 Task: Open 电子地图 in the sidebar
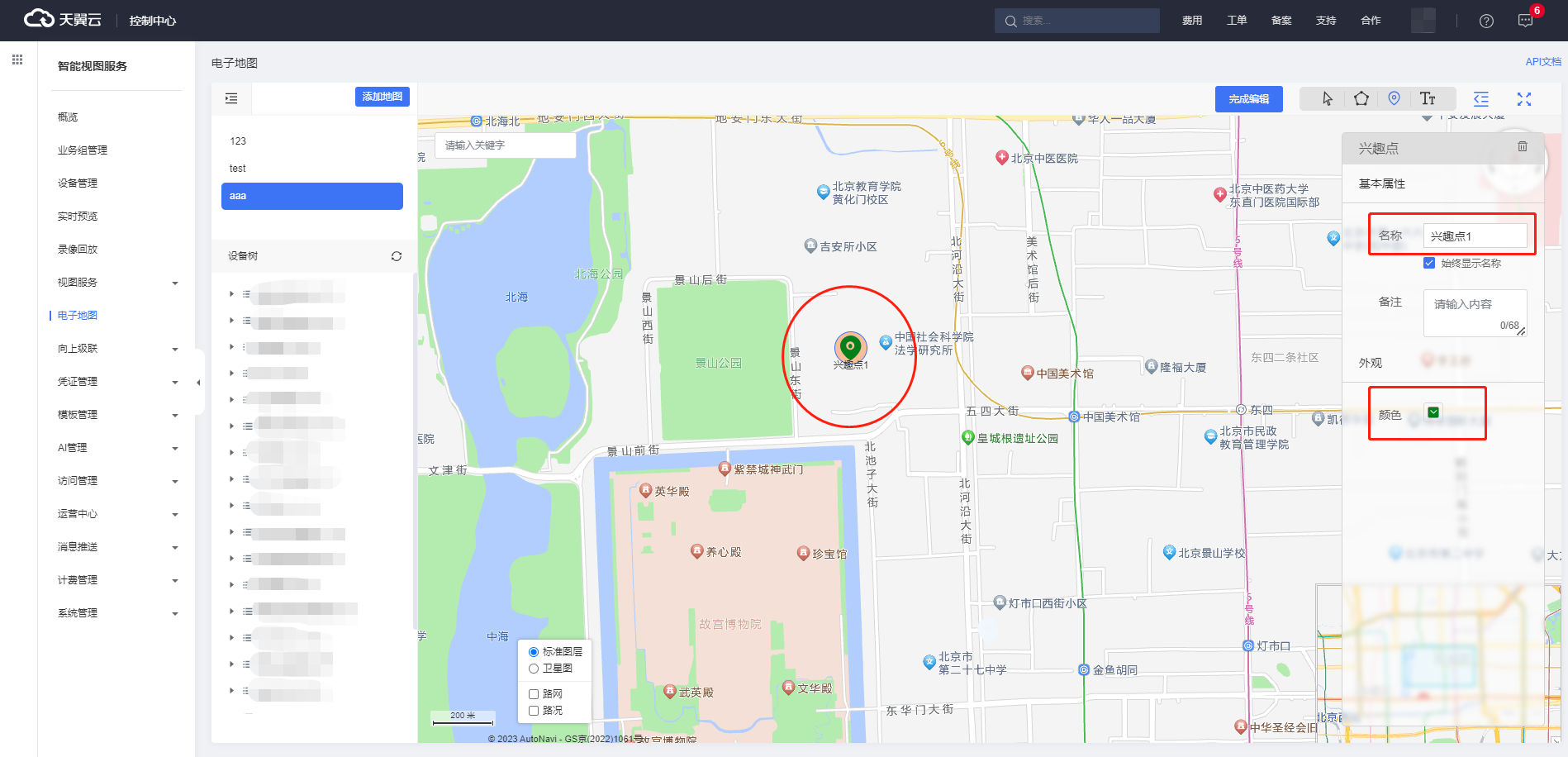pos(78,316)
